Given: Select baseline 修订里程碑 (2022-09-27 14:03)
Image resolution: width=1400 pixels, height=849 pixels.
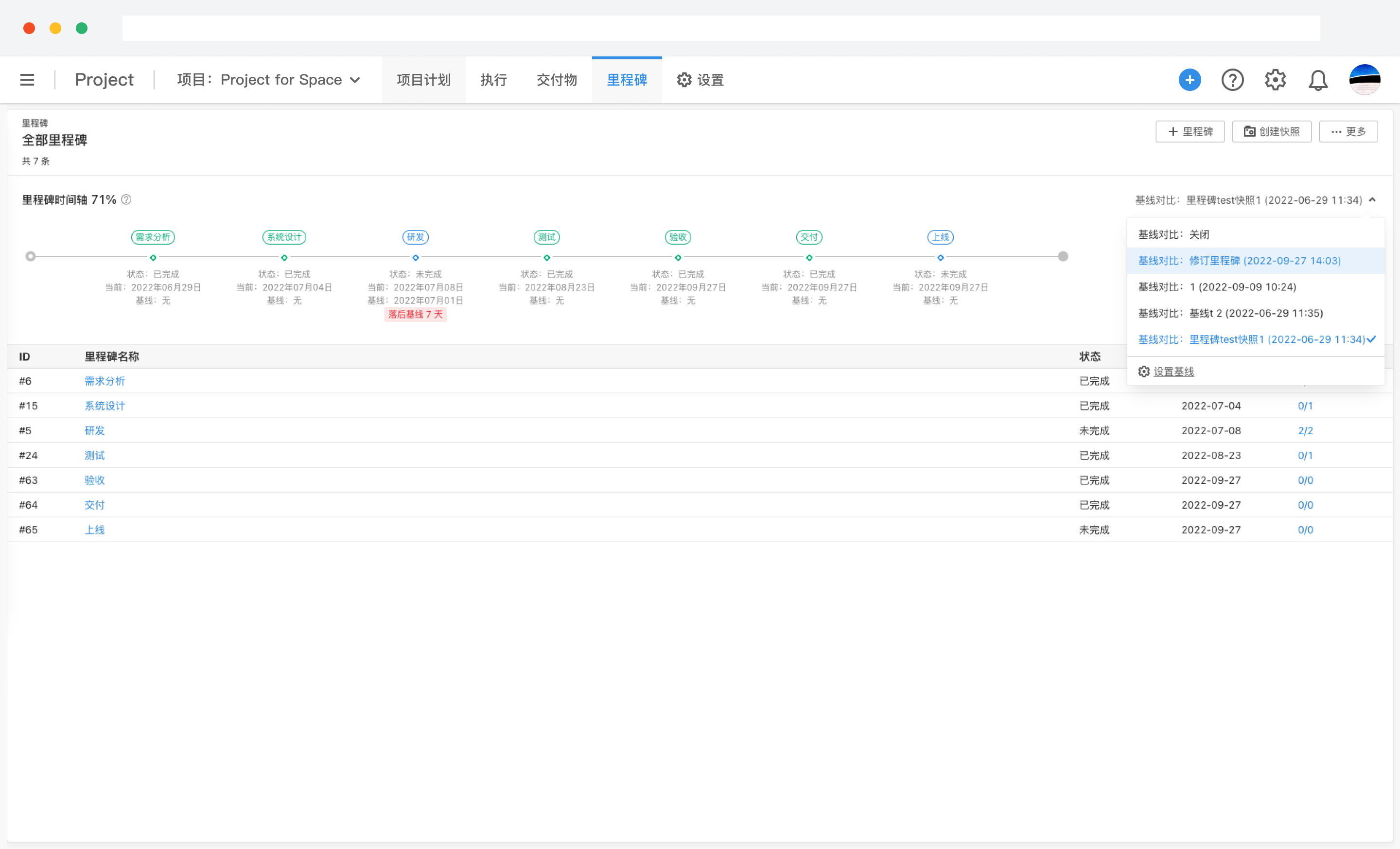Looking at the screenshot, I should point(1239,260).
